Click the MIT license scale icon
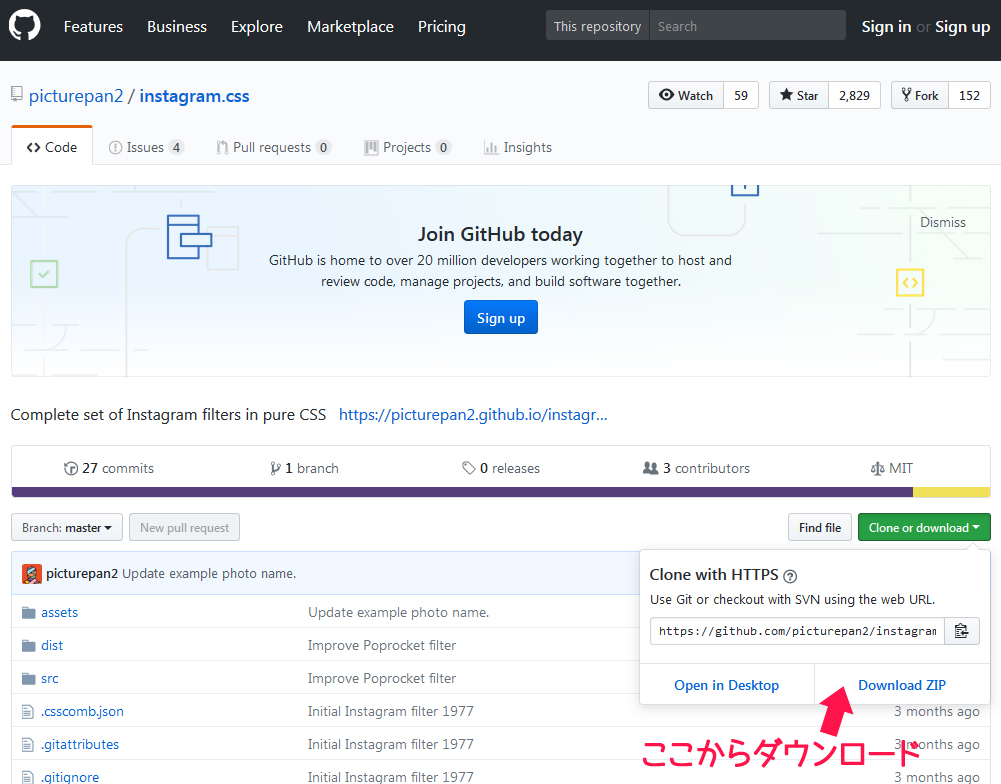 tap(877, 468)
